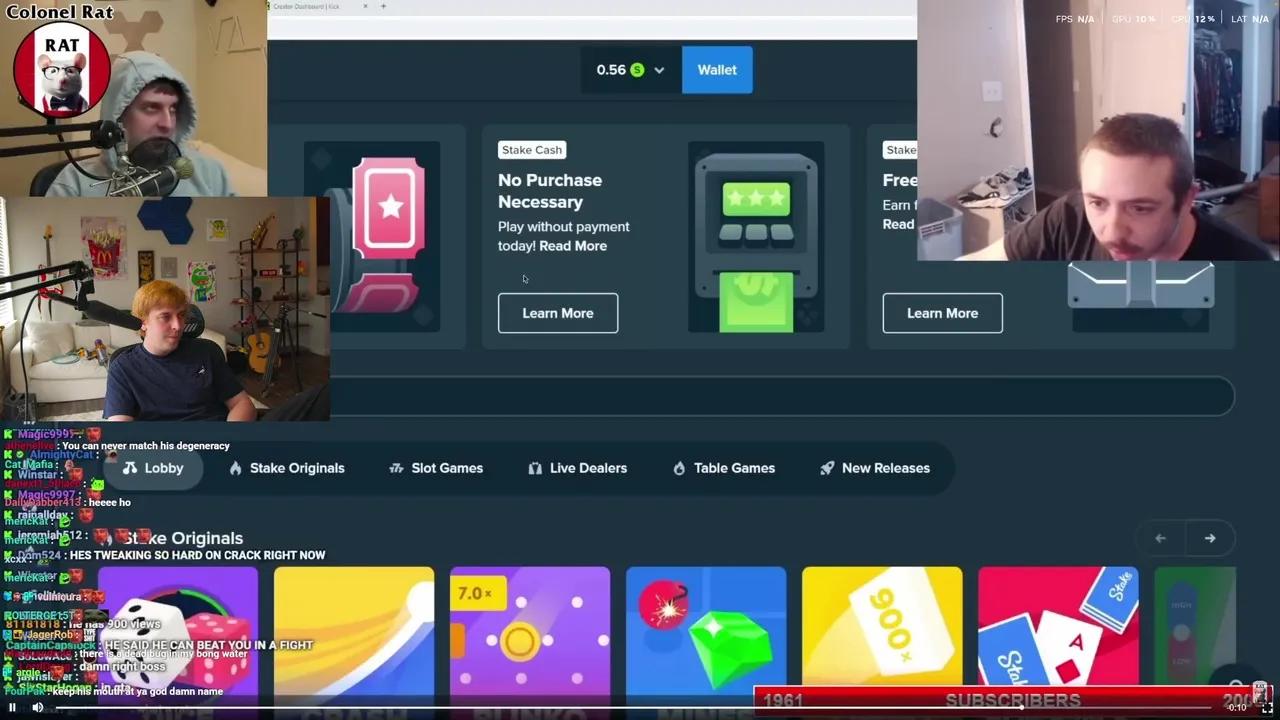Click chat message "You can never match his degeneracy"

pyautogui.click(x=146, y=446)
